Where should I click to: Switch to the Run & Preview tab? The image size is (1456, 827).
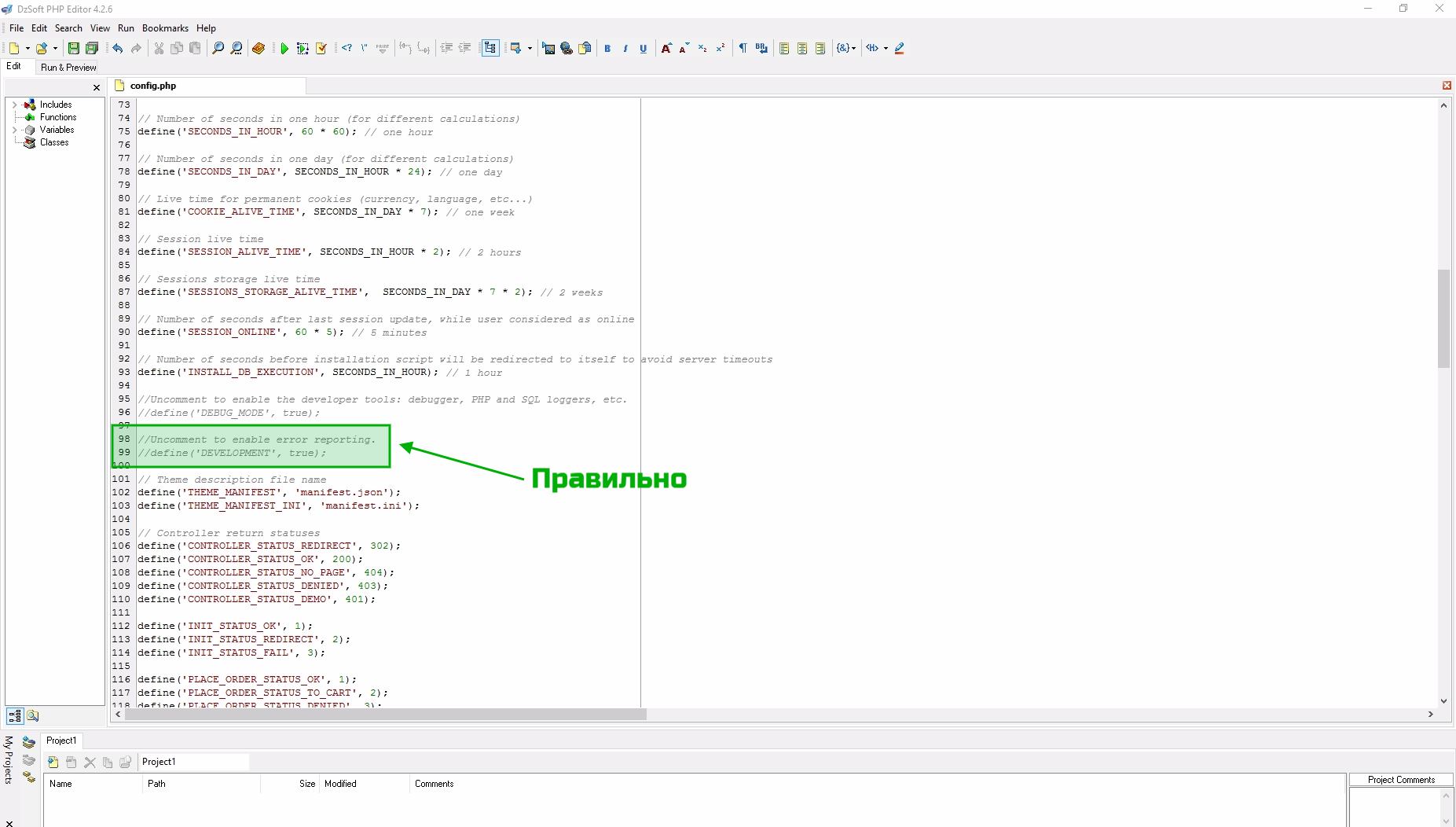[68, 68]
